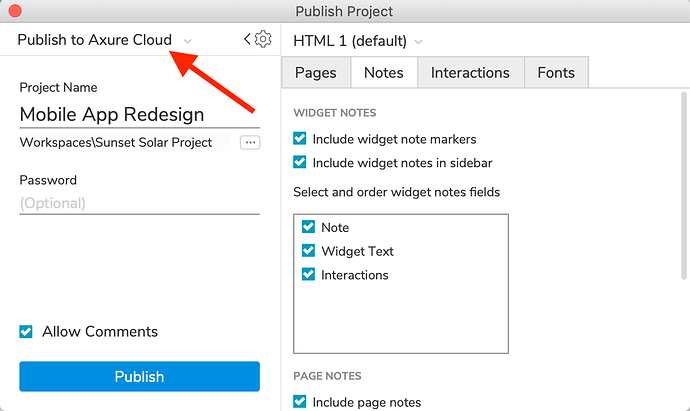This screenshot has height=411, width=690.
Task: Uncheck the Note field checkbox
Action: [x=308, y=227]
